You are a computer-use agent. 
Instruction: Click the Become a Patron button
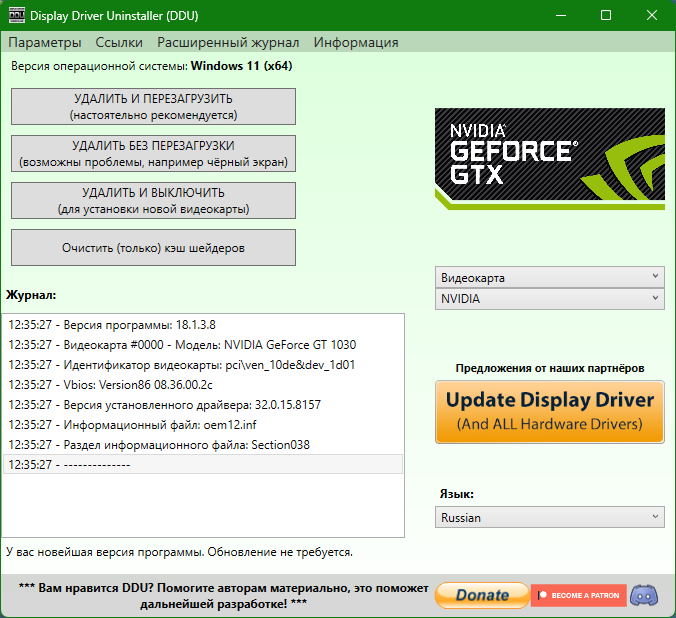pos(579,596)
